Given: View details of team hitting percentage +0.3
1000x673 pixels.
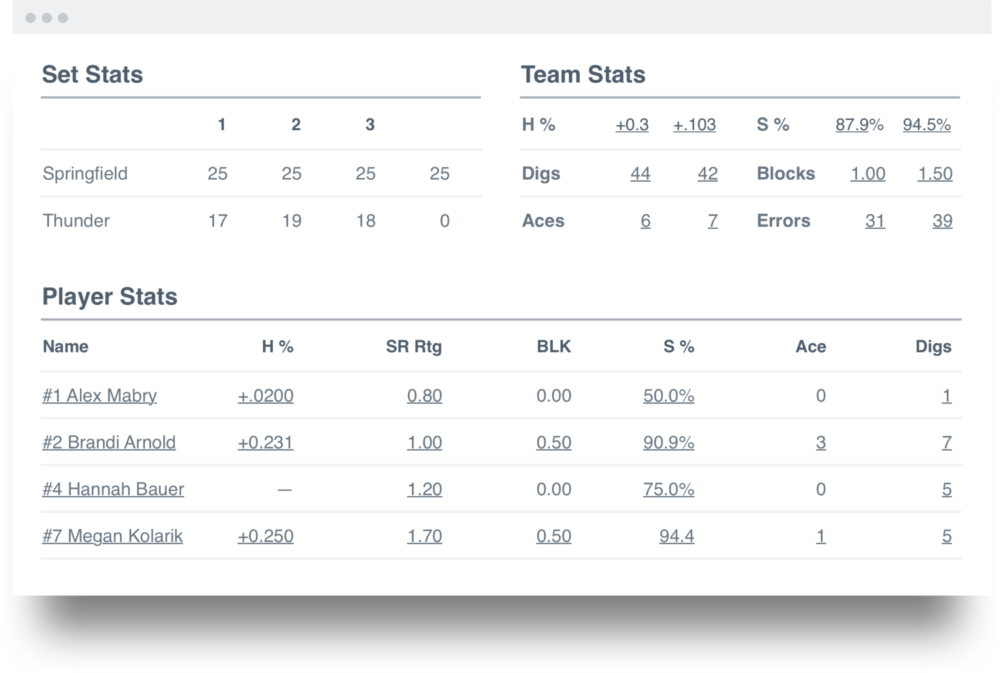Looking at the screenshot, I should coord(631,124).
